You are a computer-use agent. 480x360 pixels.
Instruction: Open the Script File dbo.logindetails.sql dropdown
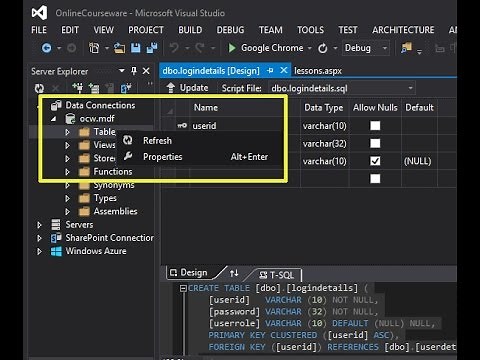coord(410,88)
